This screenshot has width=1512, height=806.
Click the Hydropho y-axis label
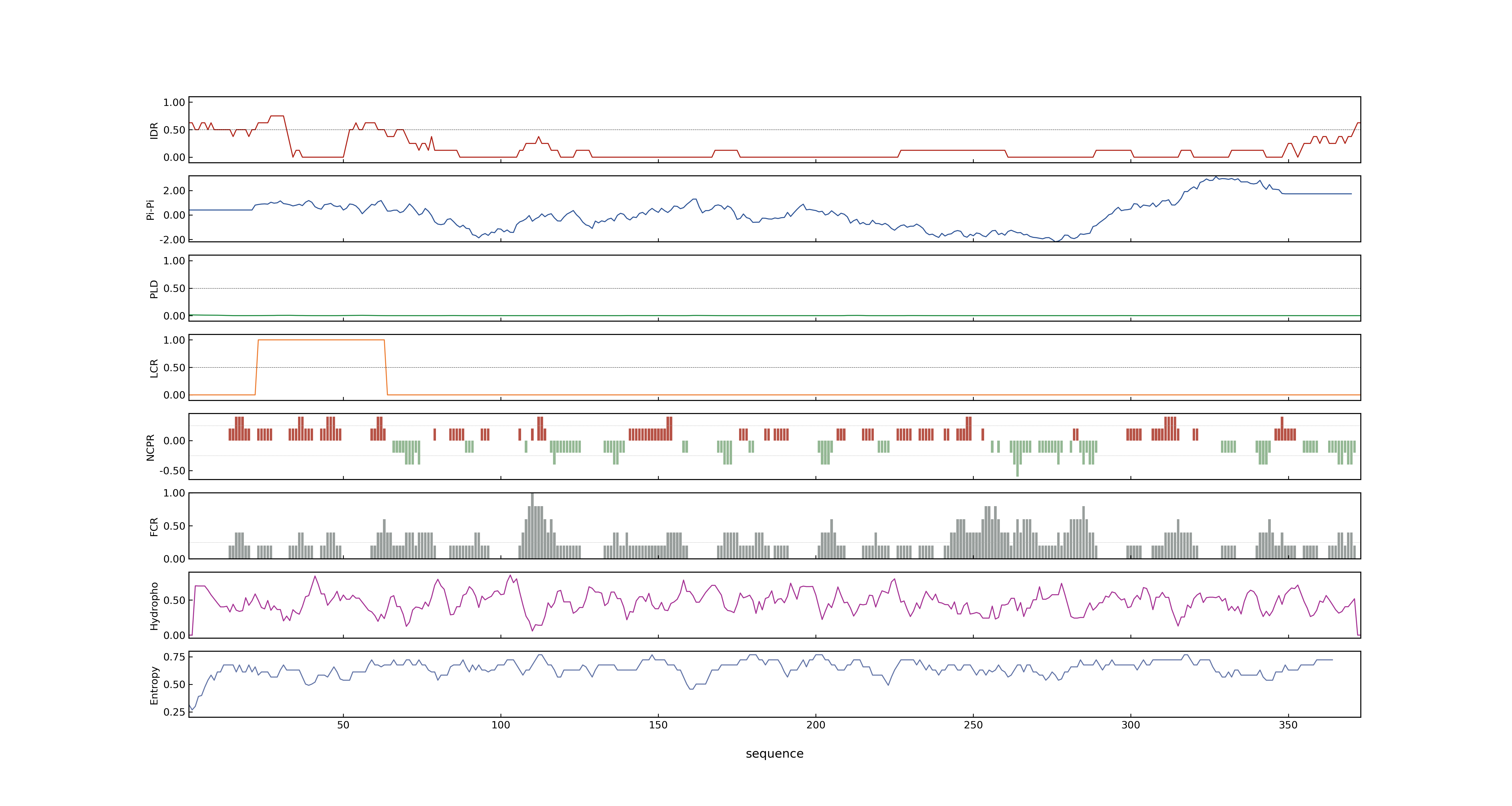154,606
